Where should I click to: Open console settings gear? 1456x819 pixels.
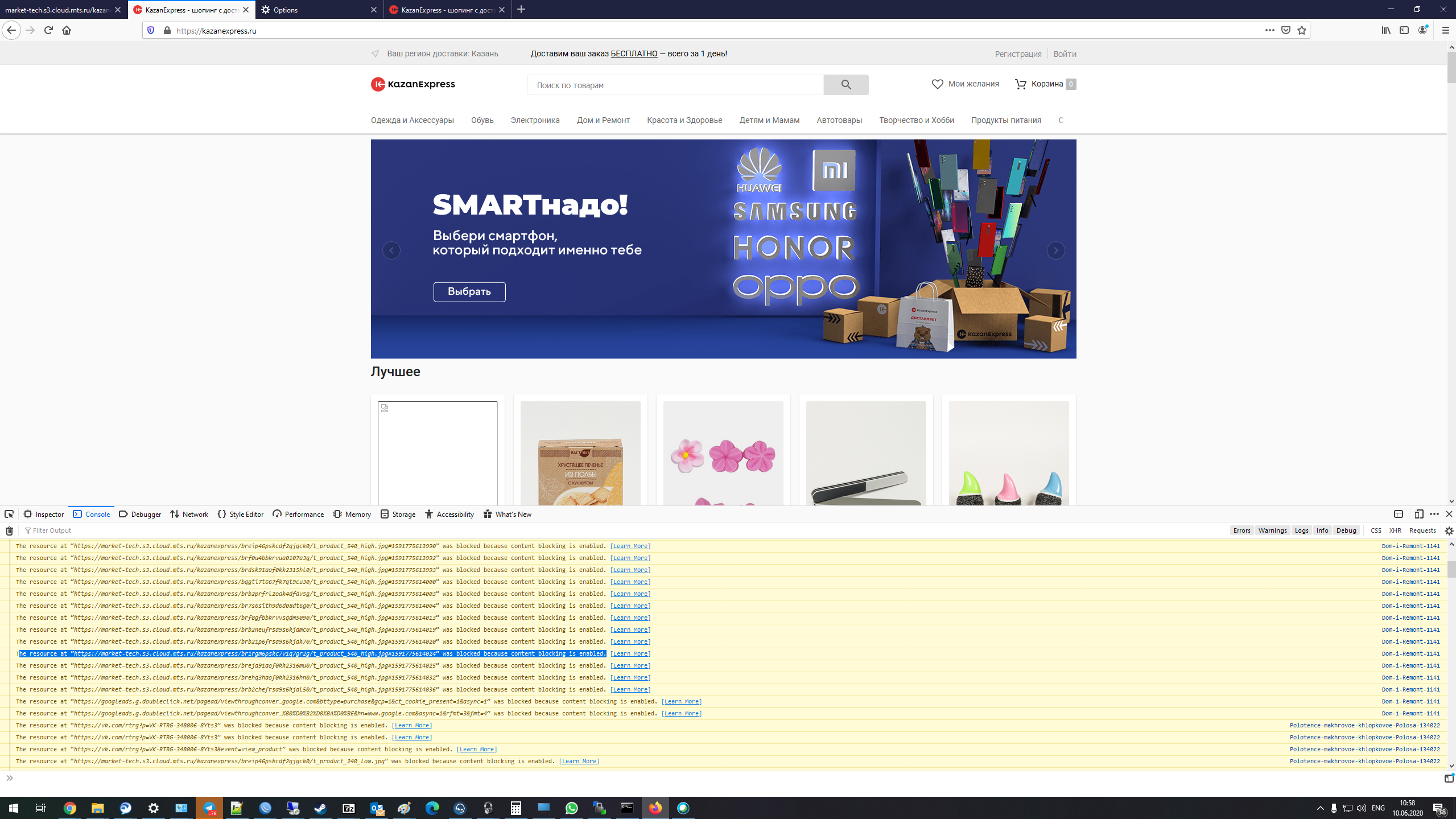(x=1449, y=530)
